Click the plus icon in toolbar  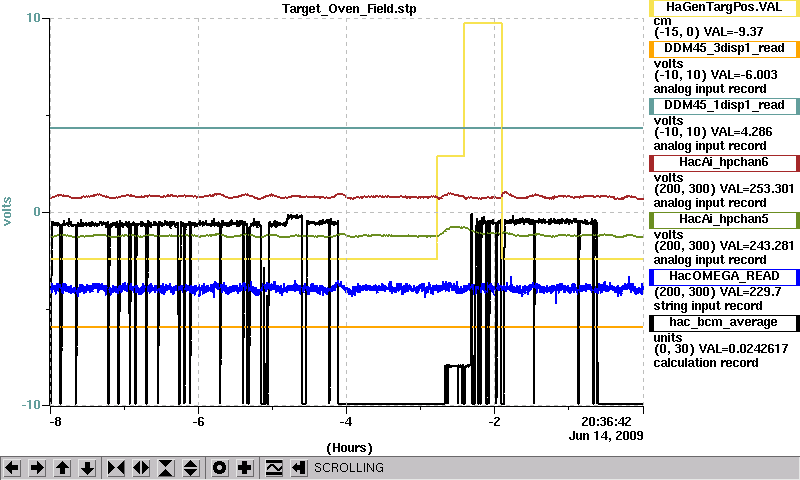click(245, 468)
